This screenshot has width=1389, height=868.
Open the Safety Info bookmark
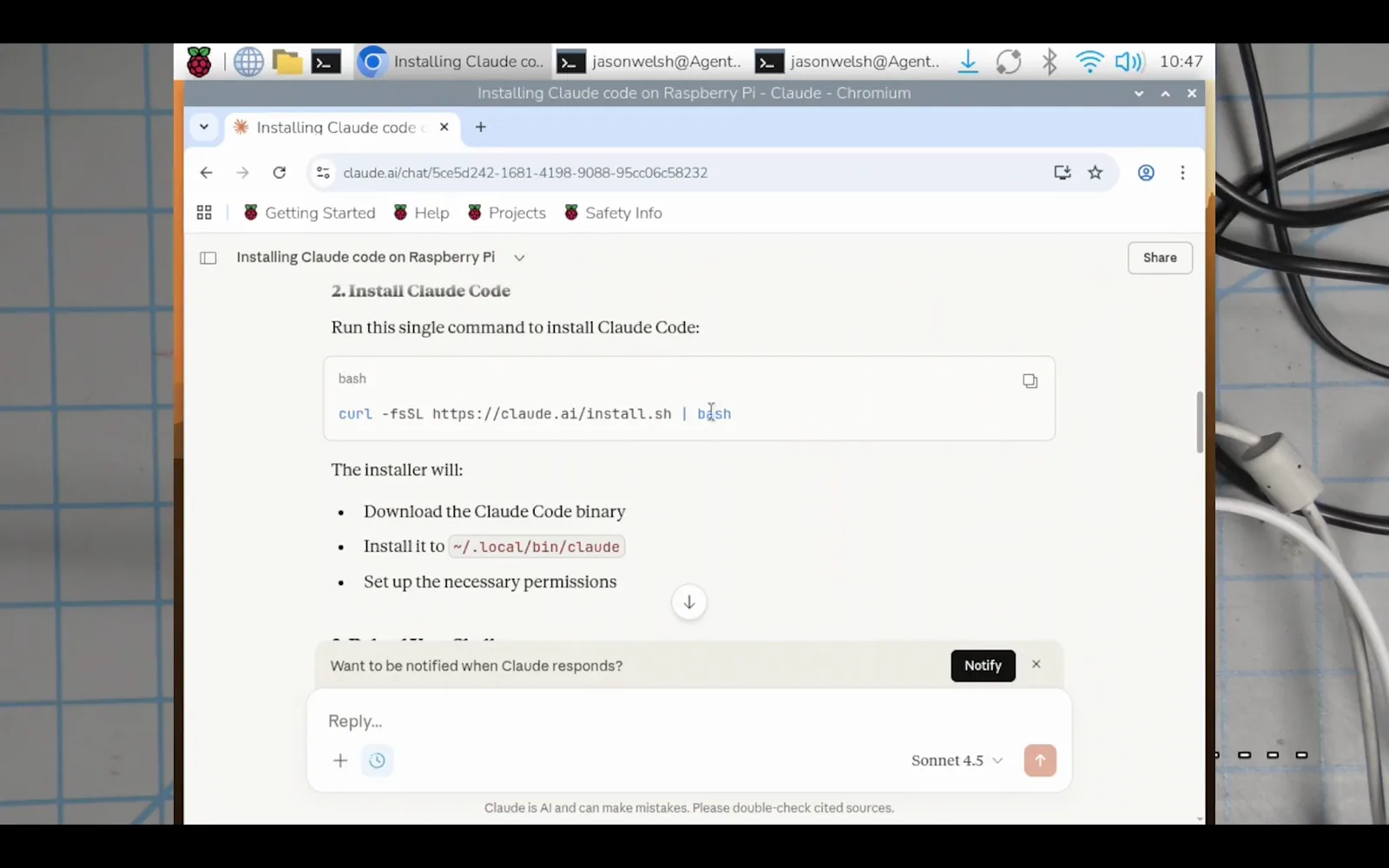(x=613, y=213)
